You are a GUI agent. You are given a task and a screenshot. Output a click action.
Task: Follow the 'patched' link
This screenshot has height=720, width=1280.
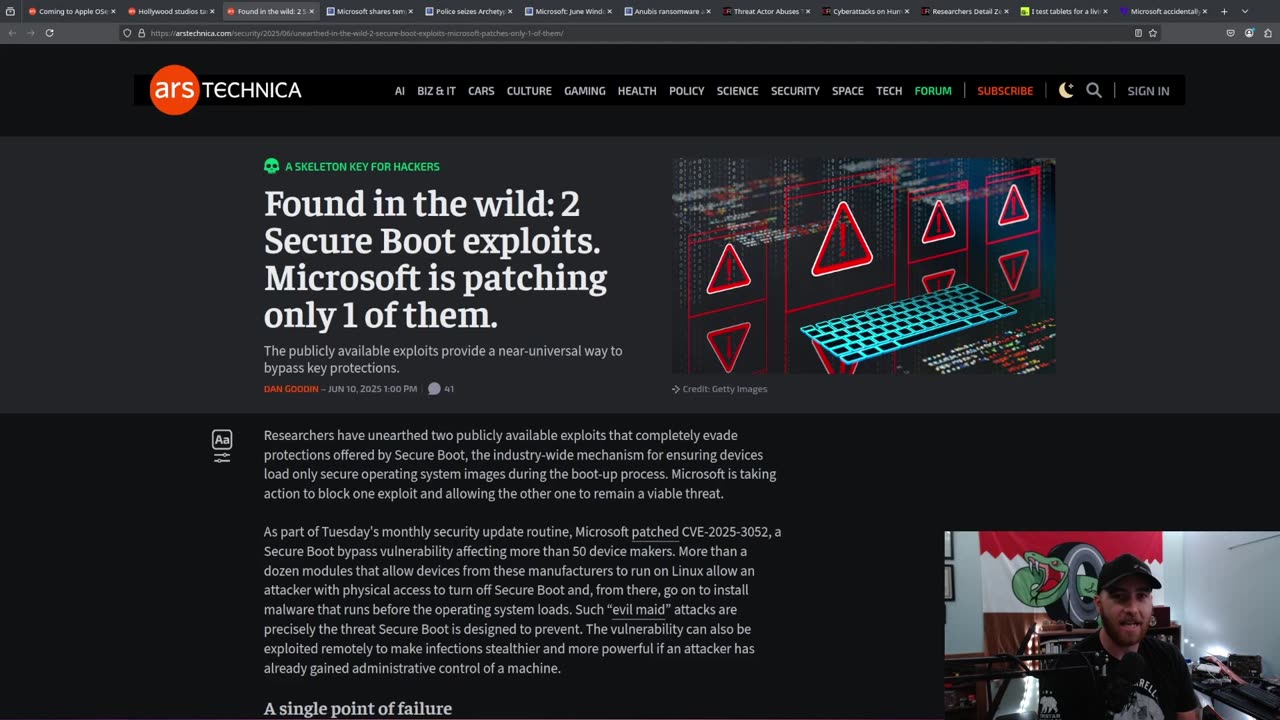[x=655, y=532]
